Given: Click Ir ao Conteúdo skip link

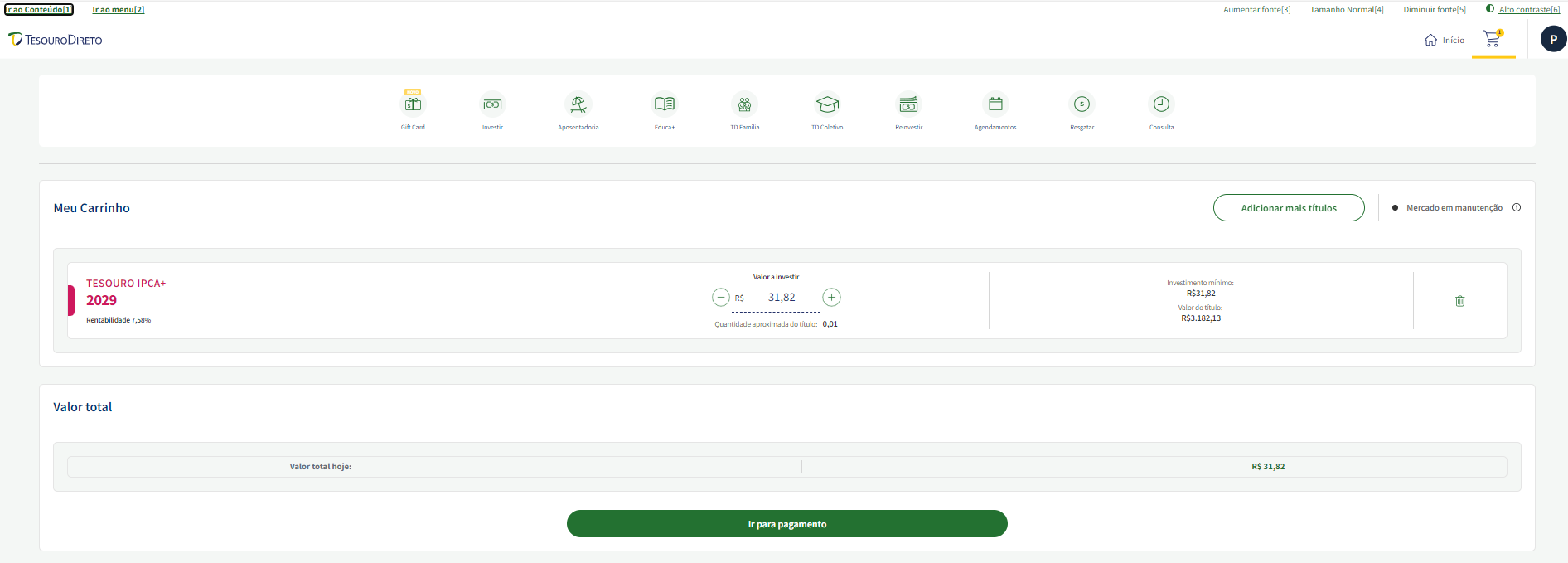Looking at the screenshot, I should coord(39,10).
